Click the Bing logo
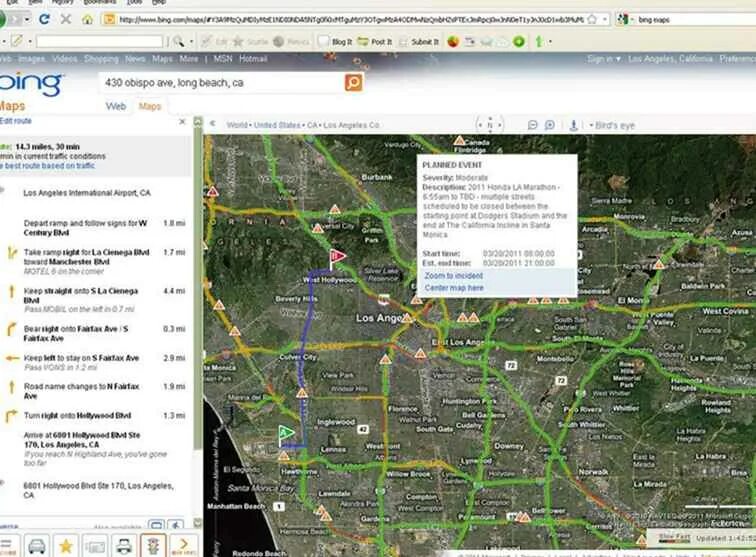The image size is (756, 557). 30,84
